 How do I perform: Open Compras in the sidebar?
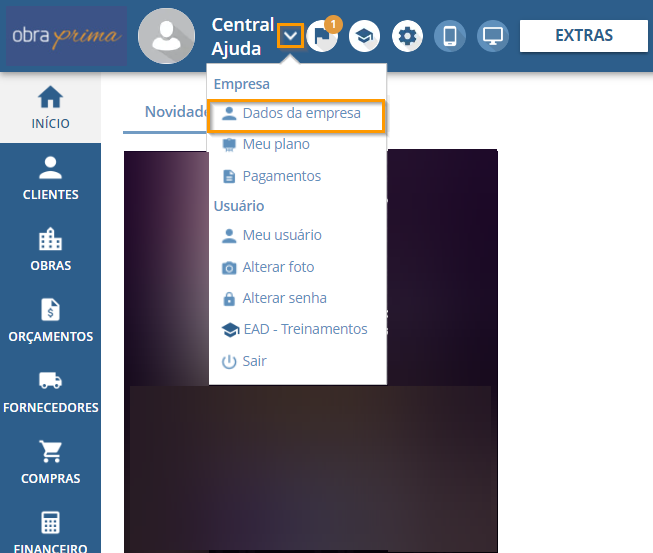click(50, 463)
